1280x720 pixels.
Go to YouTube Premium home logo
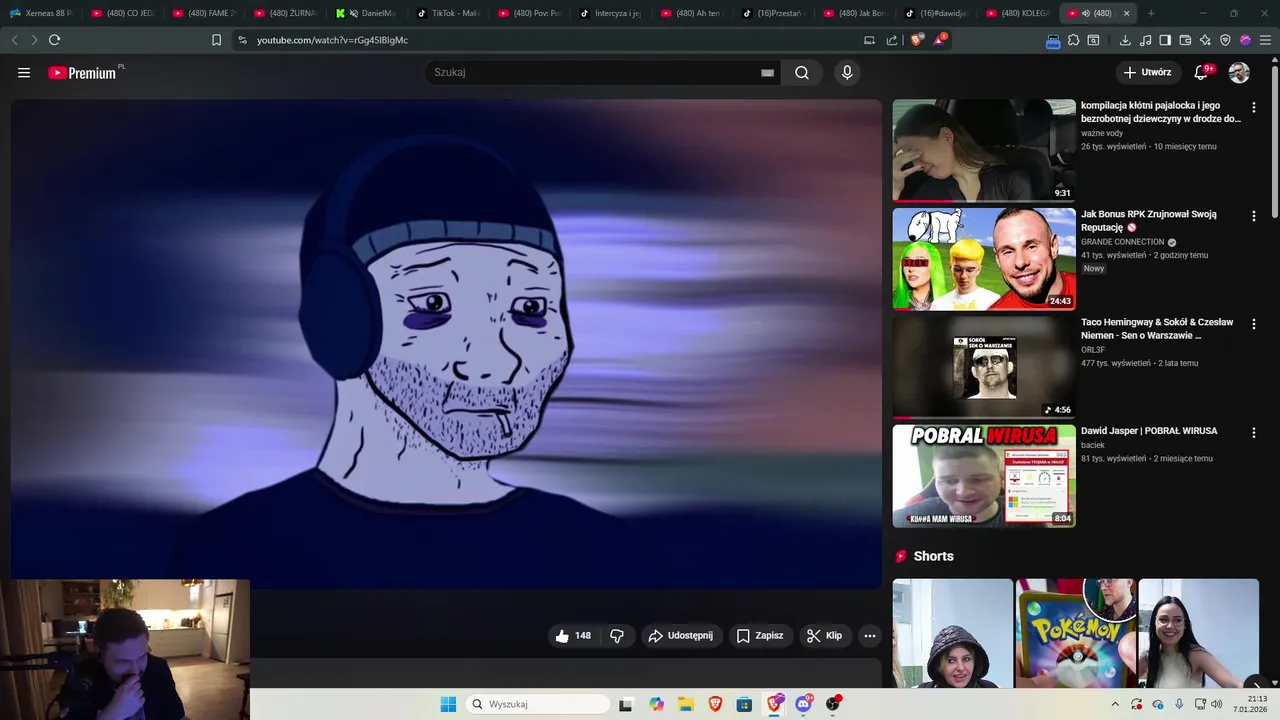[82, 73]
